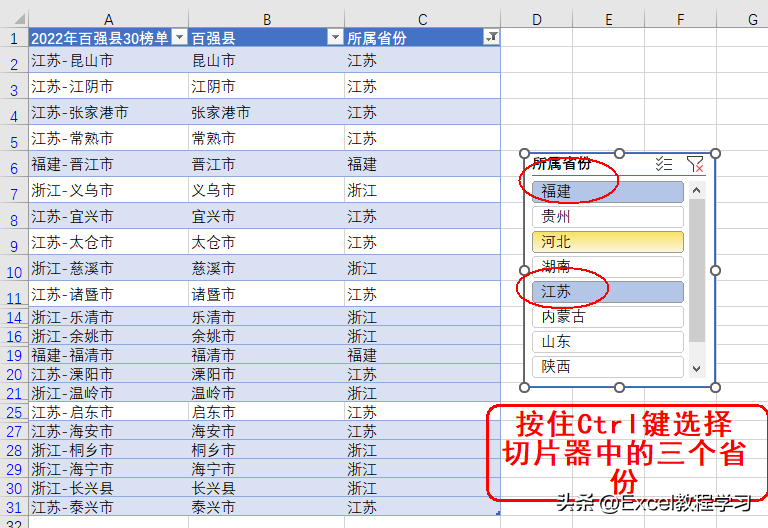
Task: Select column C header
Action: [x=422, y=19]
